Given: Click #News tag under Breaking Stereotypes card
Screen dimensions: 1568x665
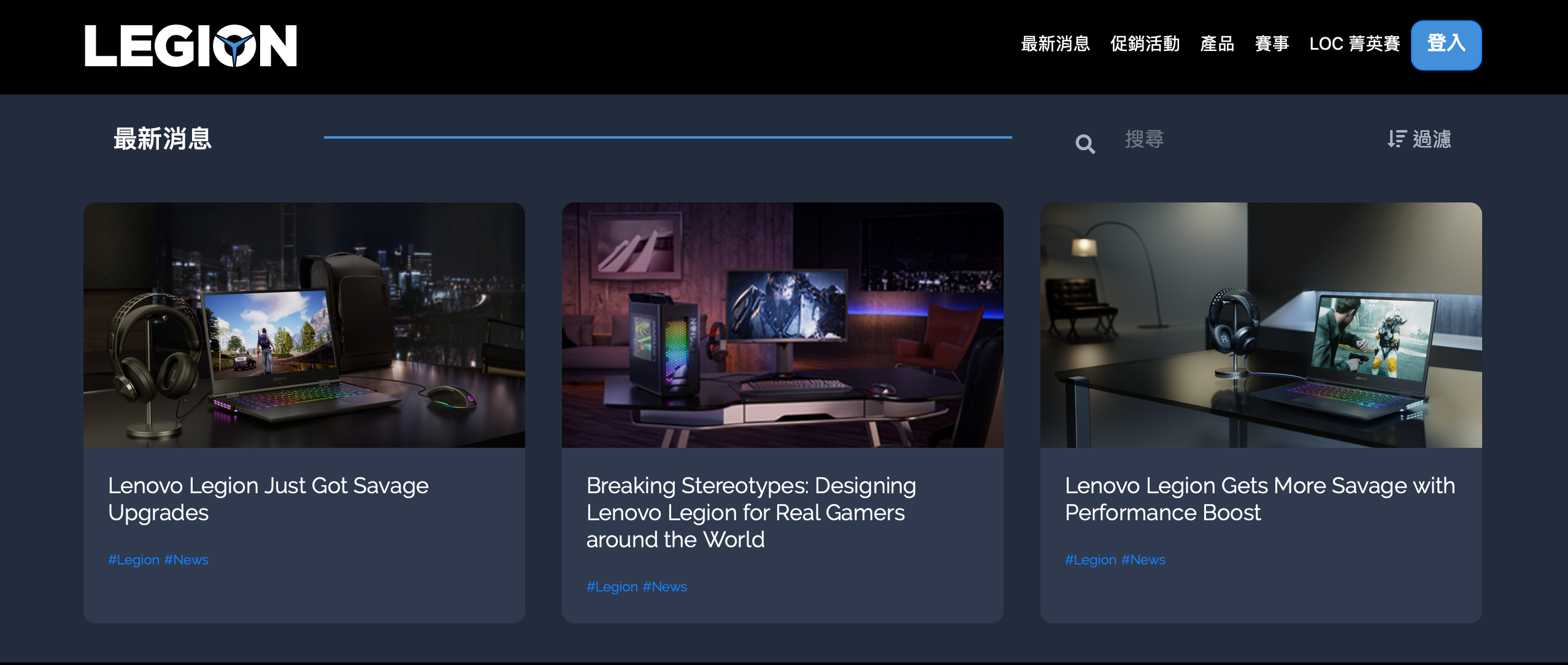Looking at the screenshot, I should point(665,586).
